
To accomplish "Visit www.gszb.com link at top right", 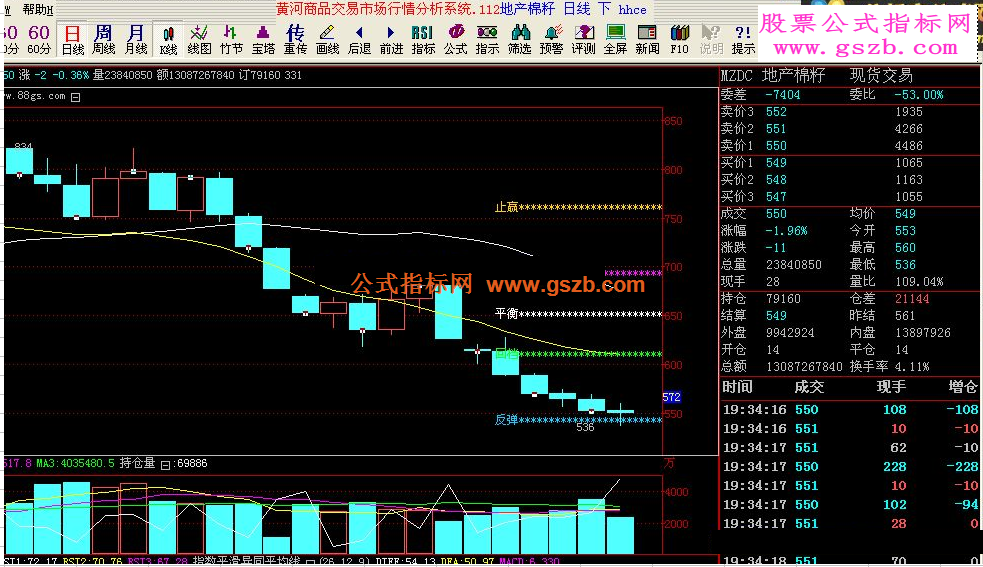I will point(866,48).
